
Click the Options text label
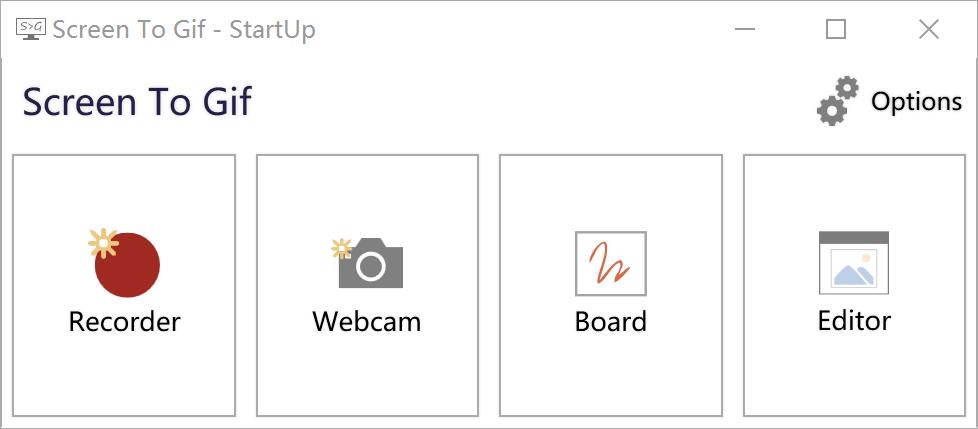tap(916, 102)
